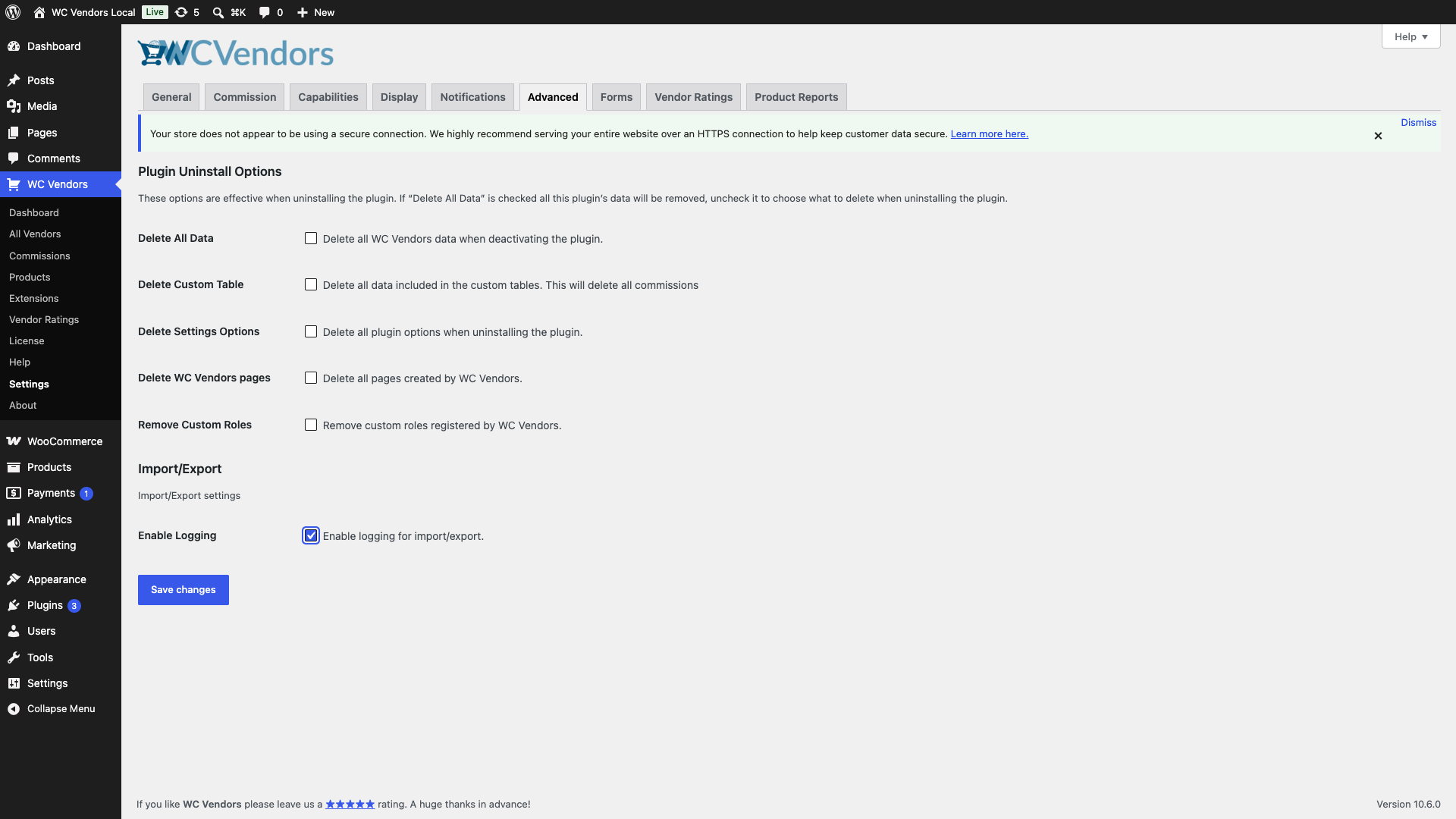Click the WC Vendors logo
The height and width of the screenshot is (819, 1456).
point(236,53)
